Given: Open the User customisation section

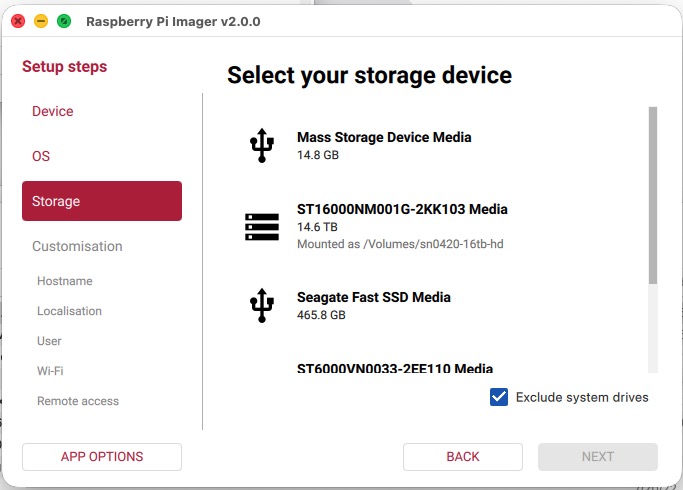Looking at the screenshot, I should click(x=49, y=341).
